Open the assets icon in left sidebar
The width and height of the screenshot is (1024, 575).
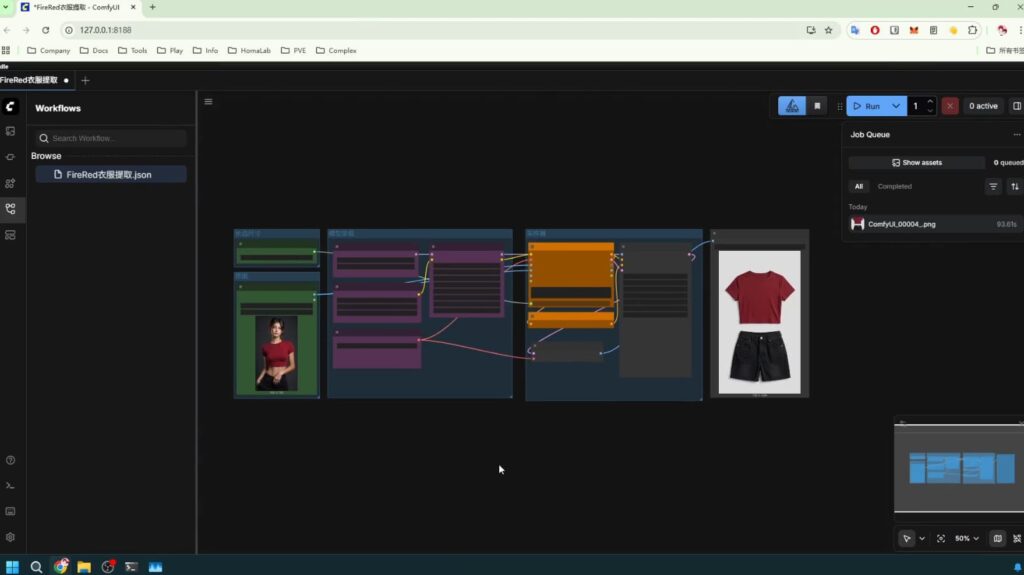coord(10,131)
